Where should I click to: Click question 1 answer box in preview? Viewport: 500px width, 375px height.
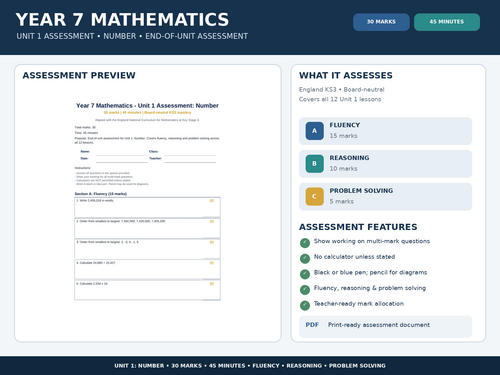click(x=147, y=207)
